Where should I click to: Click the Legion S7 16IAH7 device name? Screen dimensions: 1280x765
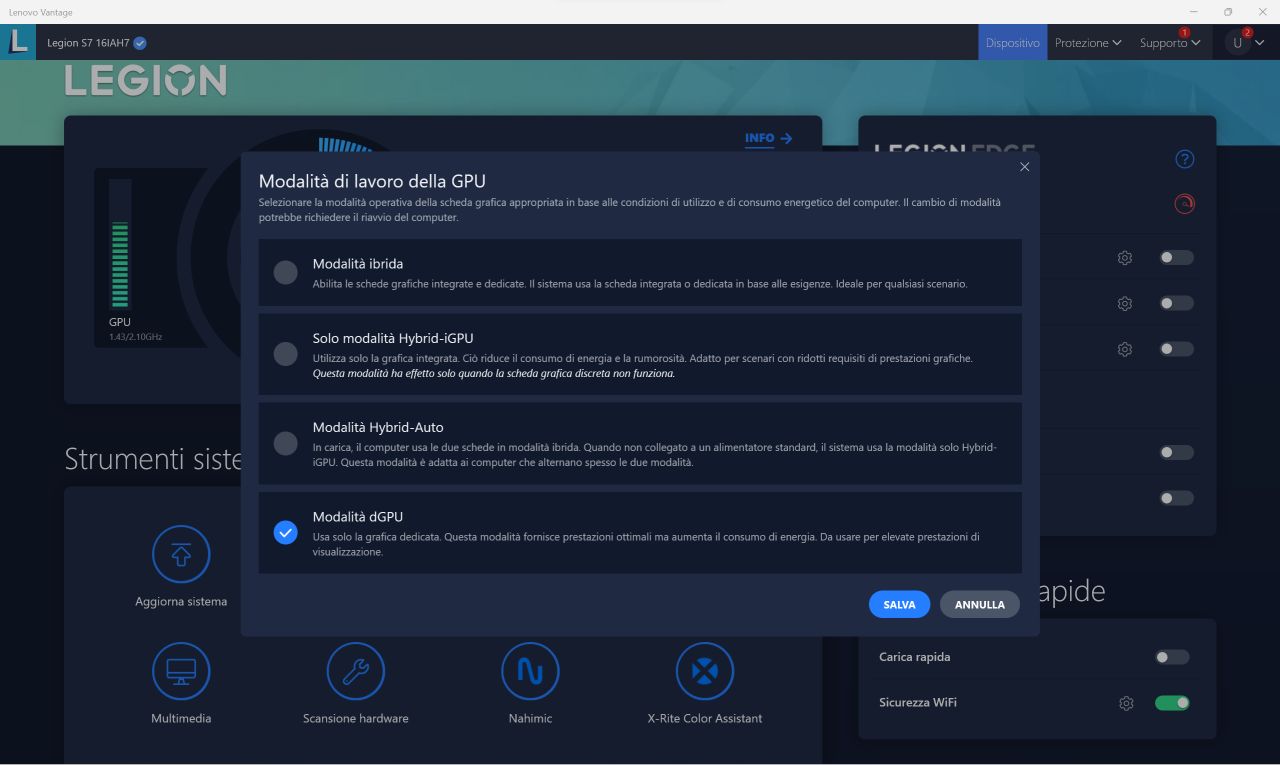(88, 43)
